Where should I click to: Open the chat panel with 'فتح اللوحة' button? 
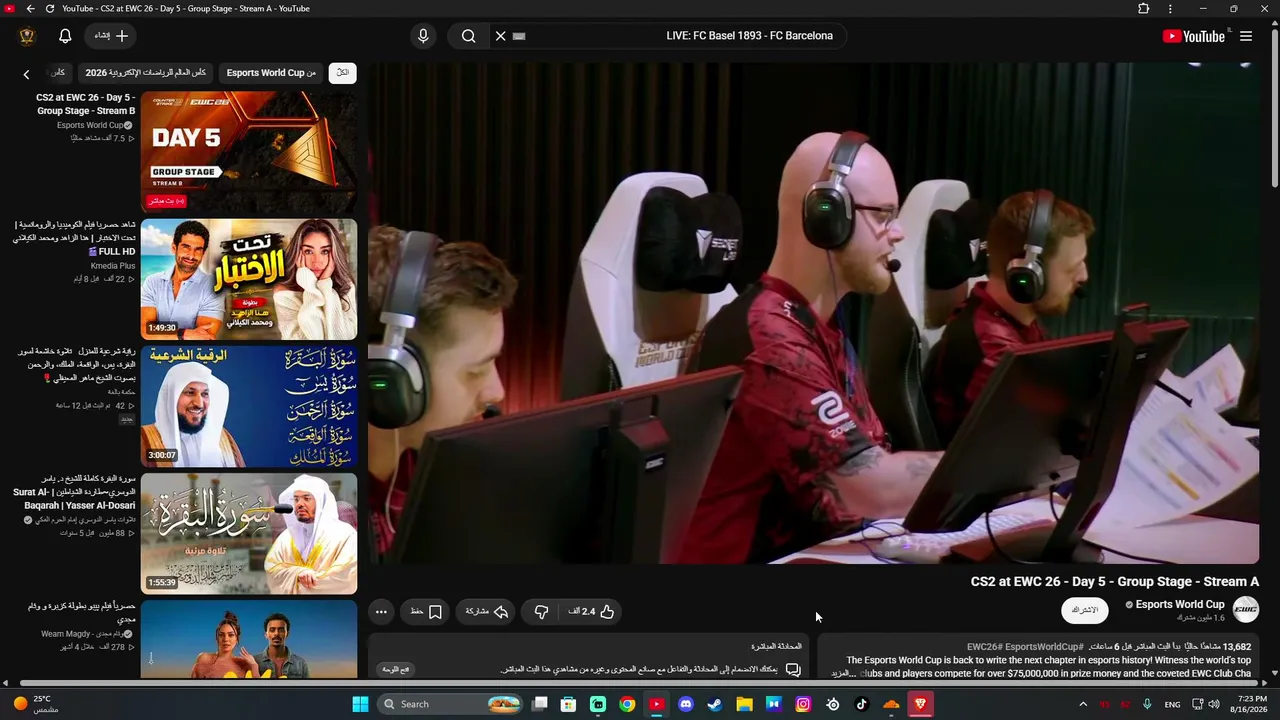point(396,670)
